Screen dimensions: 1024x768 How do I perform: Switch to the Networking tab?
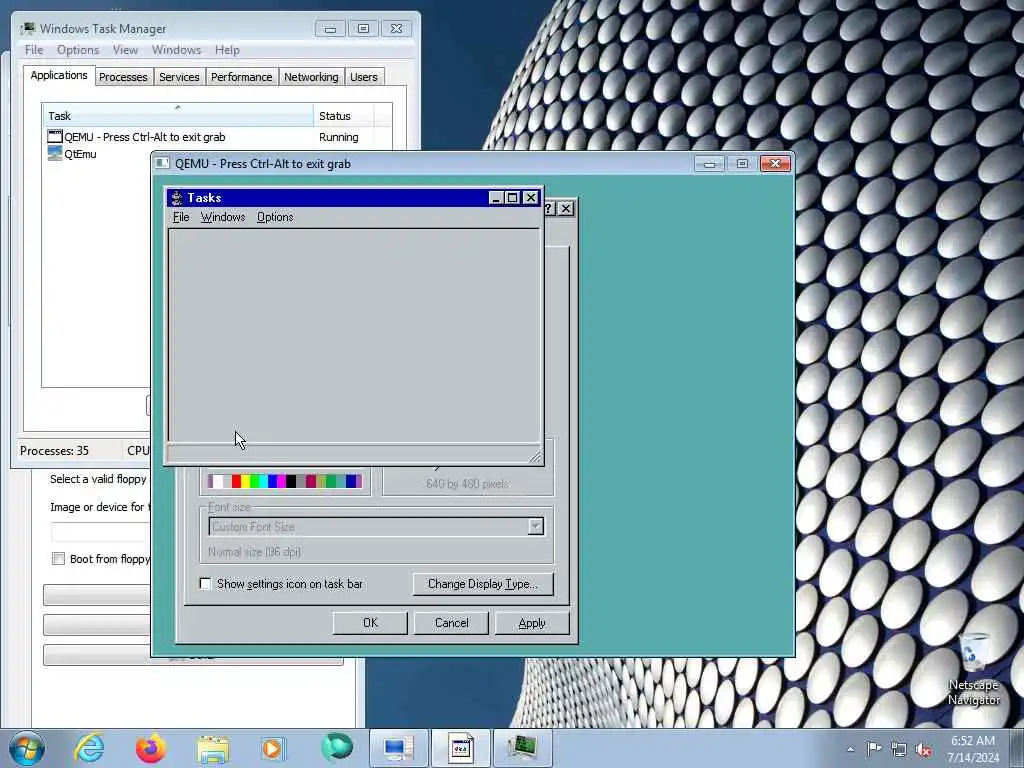312,77
